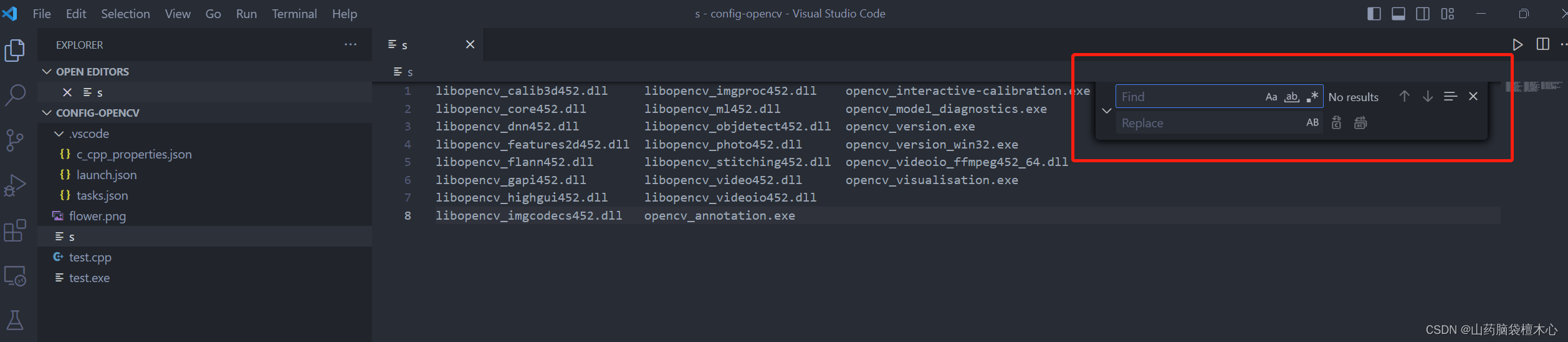Close the Find widget
Screen dimensions: 1568x342
click(1473, 97)
